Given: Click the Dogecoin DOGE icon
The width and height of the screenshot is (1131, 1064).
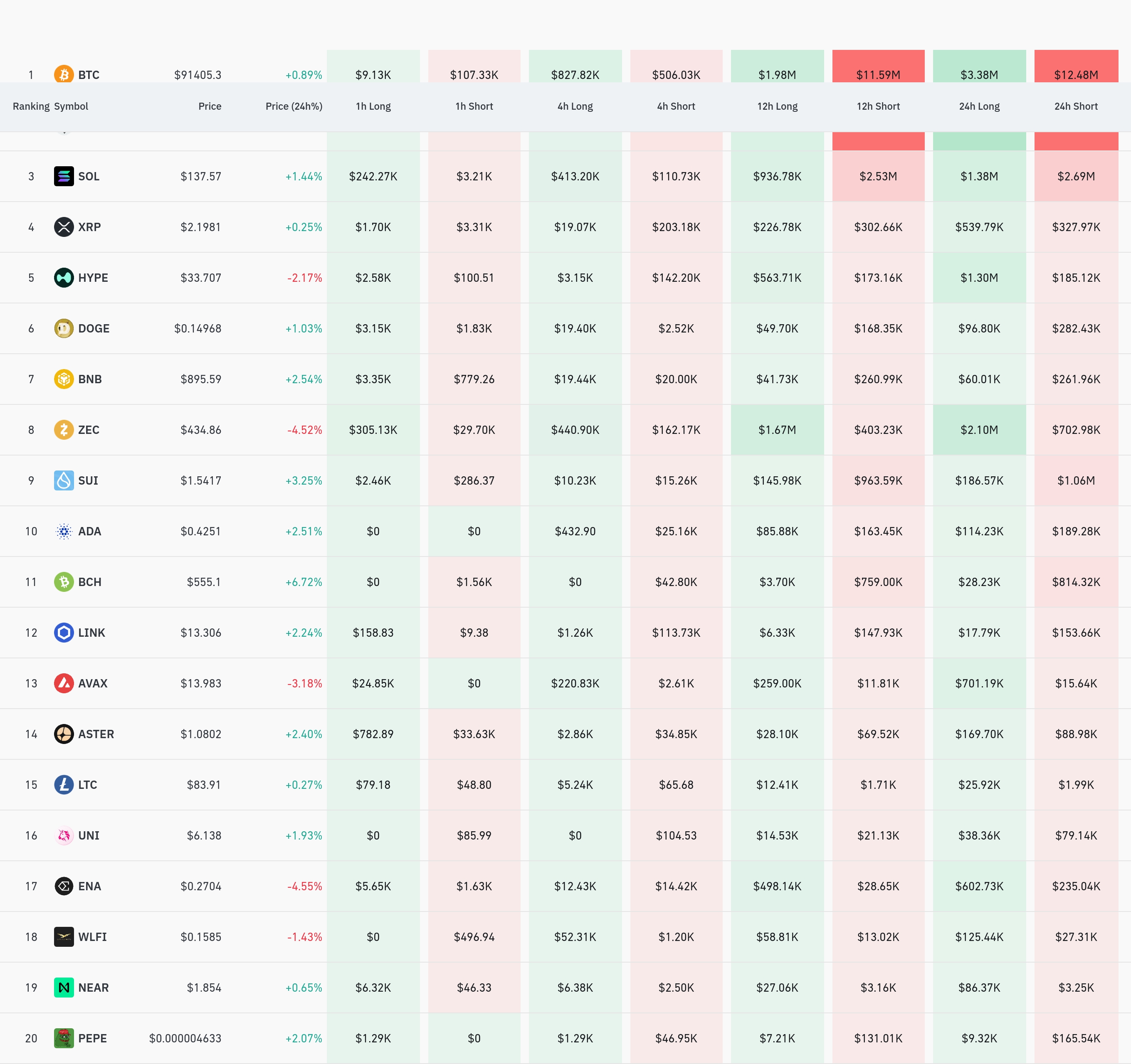Looking at the screenshot, I should [64, 328].
